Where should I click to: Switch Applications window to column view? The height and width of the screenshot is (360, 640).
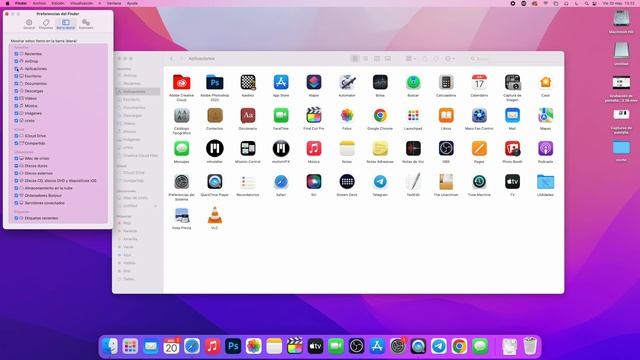pyautogui.click(x=377, y=59)
